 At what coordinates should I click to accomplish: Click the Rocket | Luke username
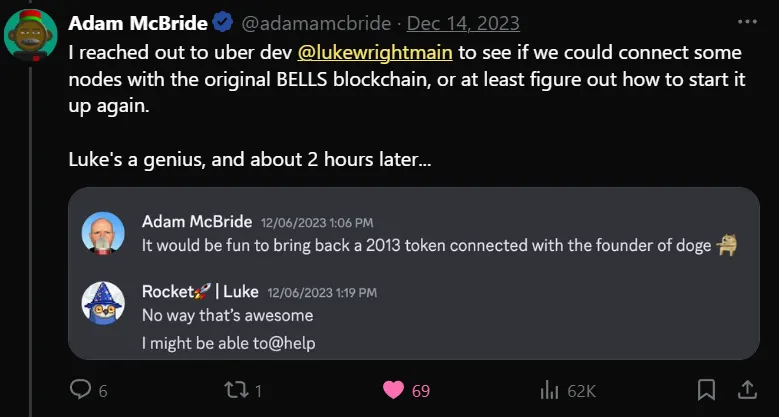point(200,292)
